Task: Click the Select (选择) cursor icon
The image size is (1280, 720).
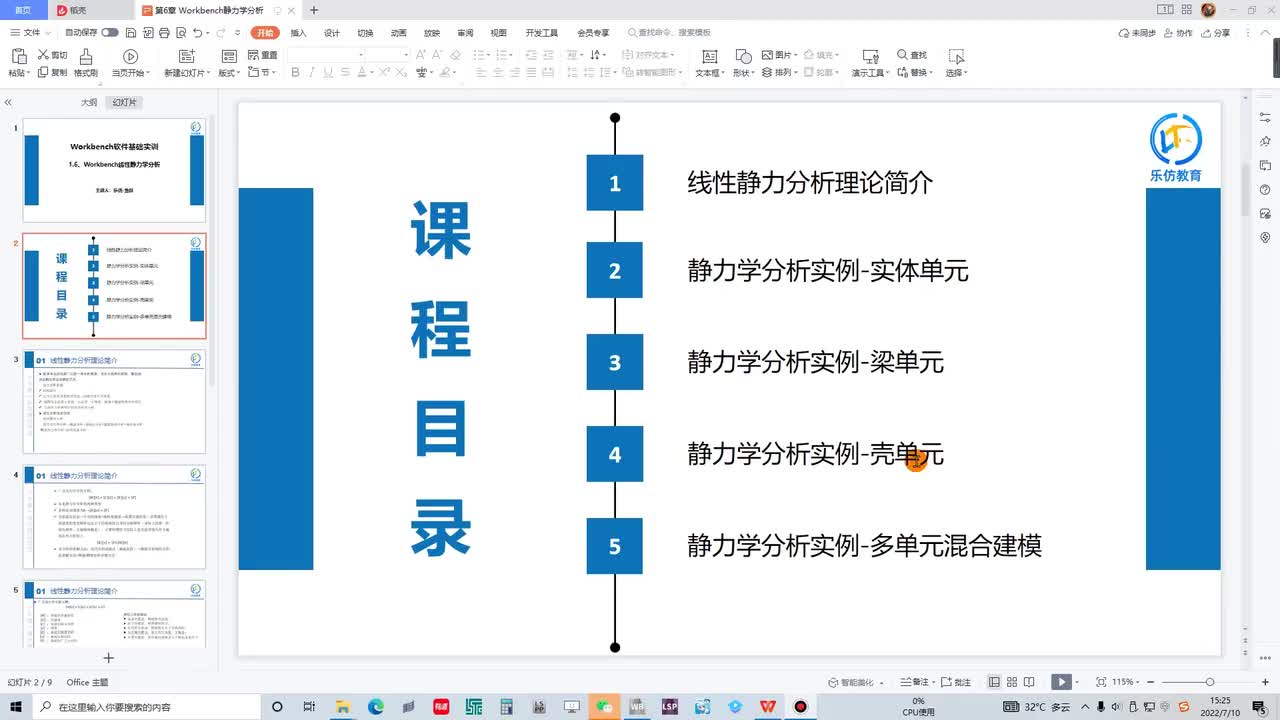Action: tap(956, 56)
